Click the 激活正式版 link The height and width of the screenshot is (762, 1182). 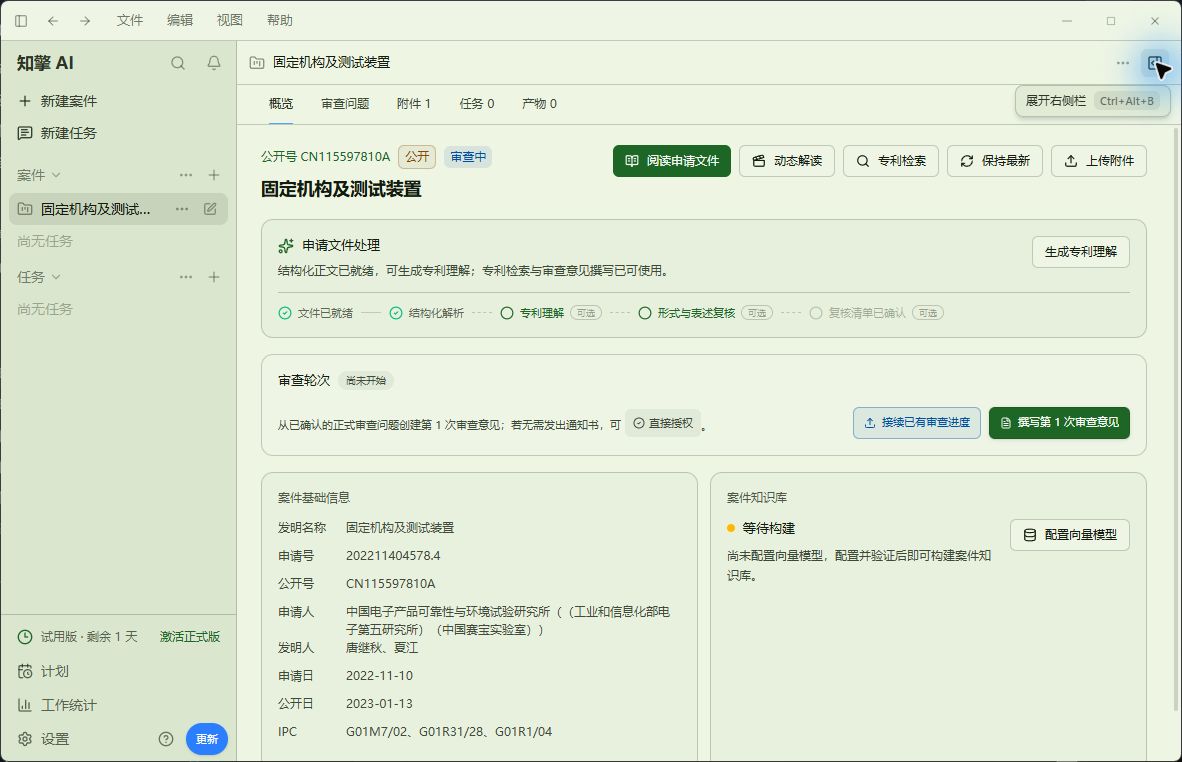190,637
